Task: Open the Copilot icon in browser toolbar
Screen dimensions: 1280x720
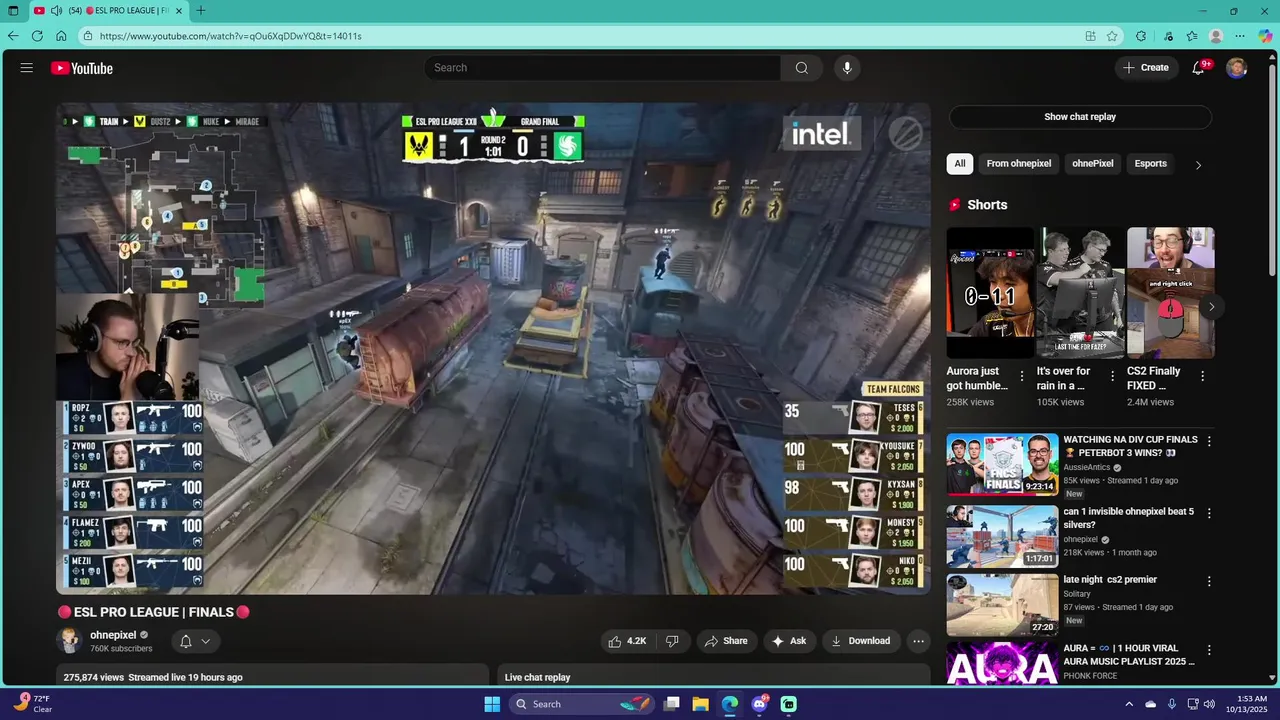Action: tap(1265, 36)
